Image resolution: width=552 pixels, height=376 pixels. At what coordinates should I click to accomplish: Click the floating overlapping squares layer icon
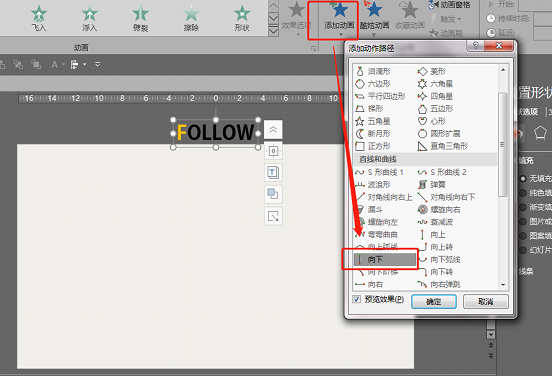273,194
